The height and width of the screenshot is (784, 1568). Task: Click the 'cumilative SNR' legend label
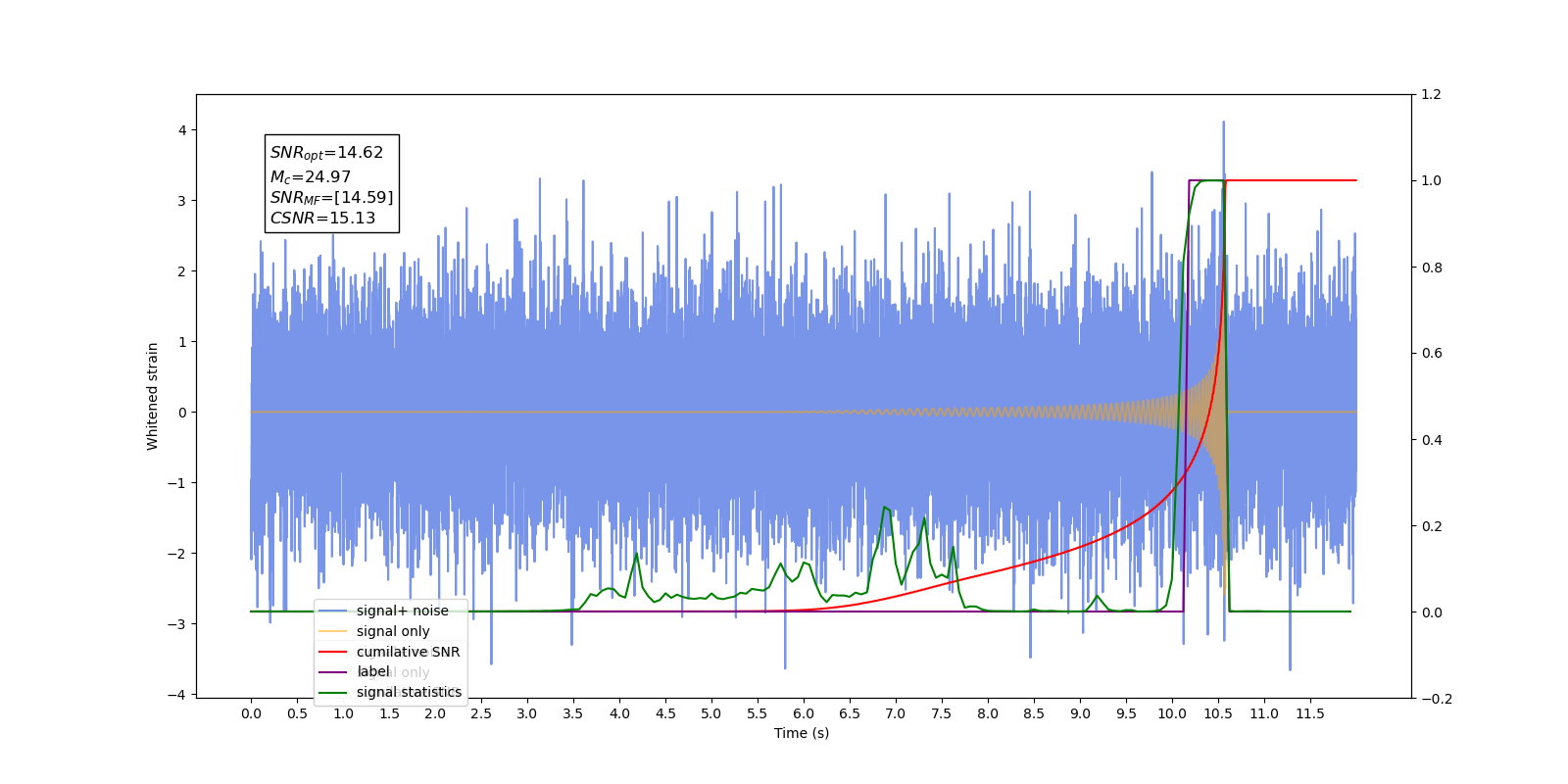(x=408, y=652)
